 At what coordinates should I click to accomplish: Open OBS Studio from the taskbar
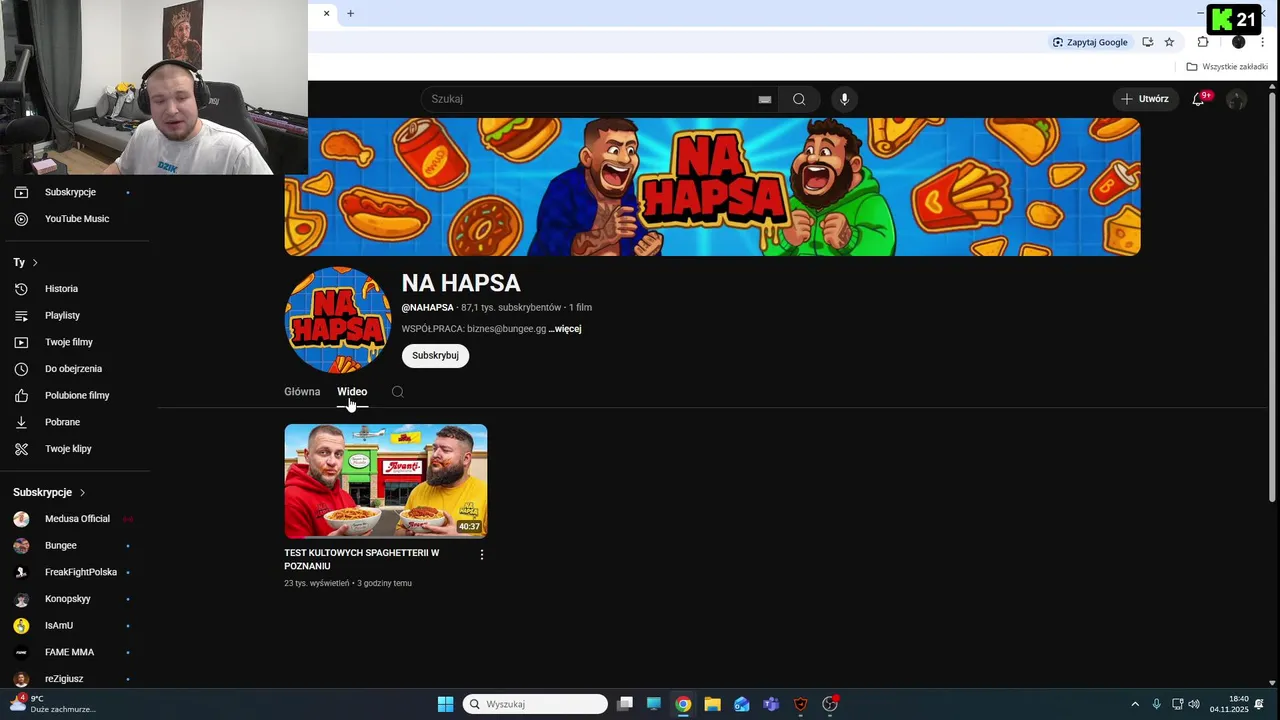[830, 704]
